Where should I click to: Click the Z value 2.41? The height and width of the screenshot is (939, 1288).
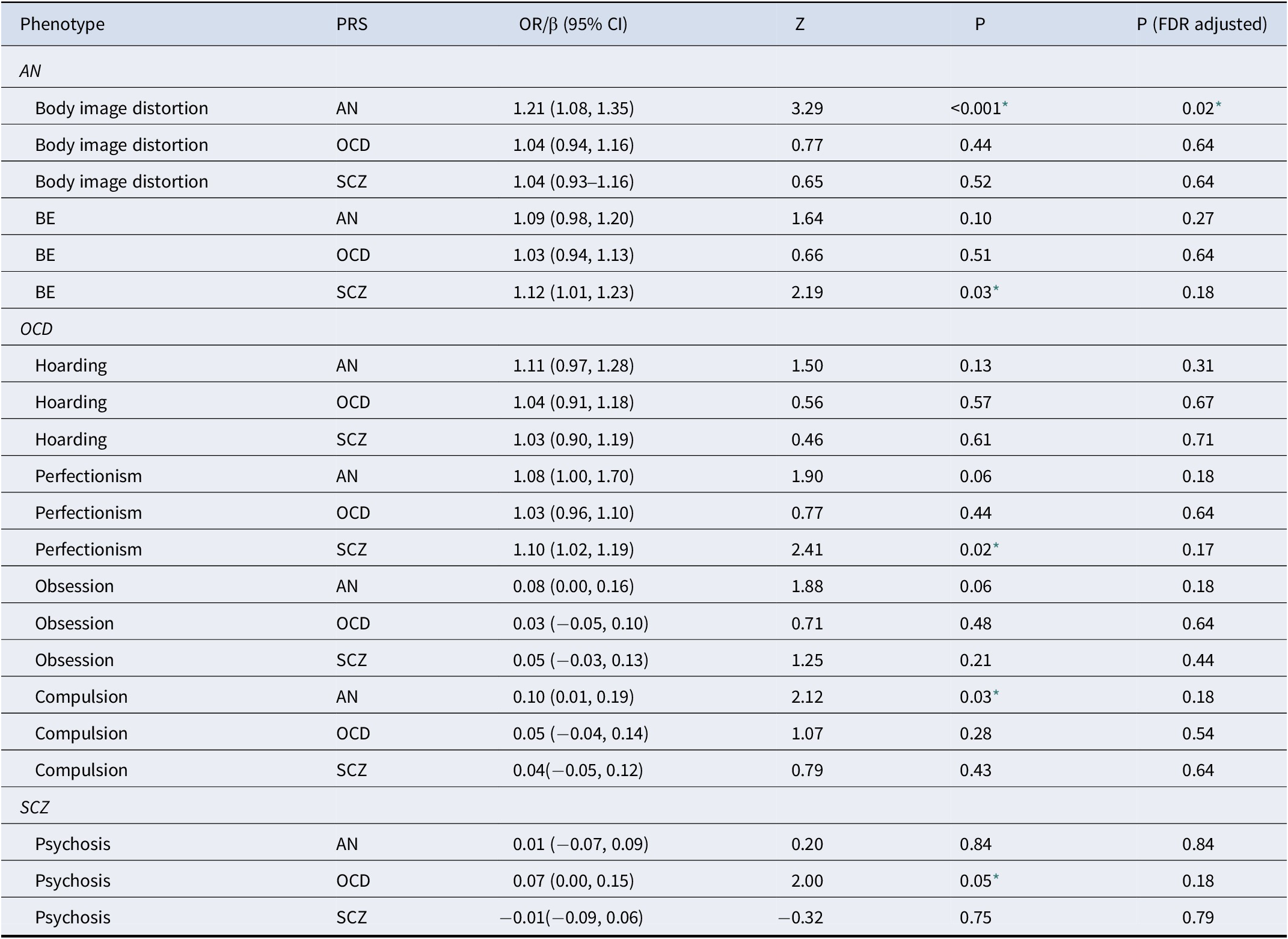pos(807,549)
